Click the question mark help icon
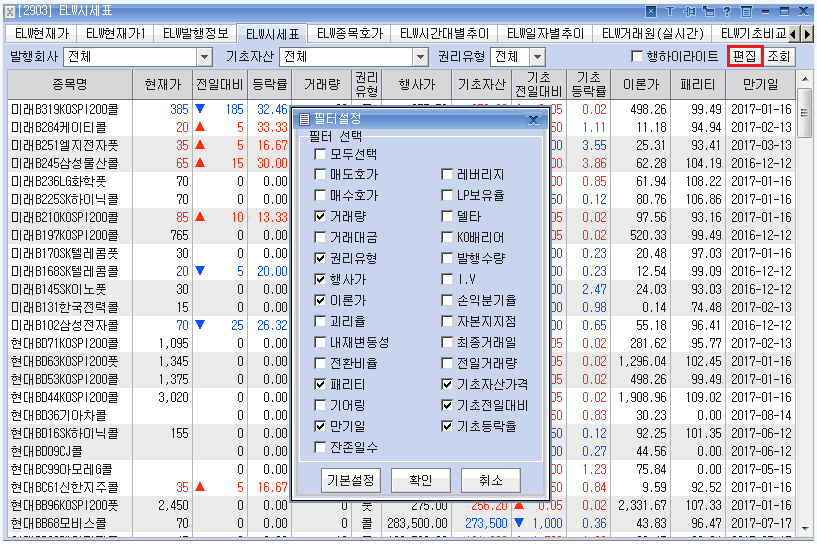This screenshot has height=544, width=817. pyautogui.click(x=727, y=11)
